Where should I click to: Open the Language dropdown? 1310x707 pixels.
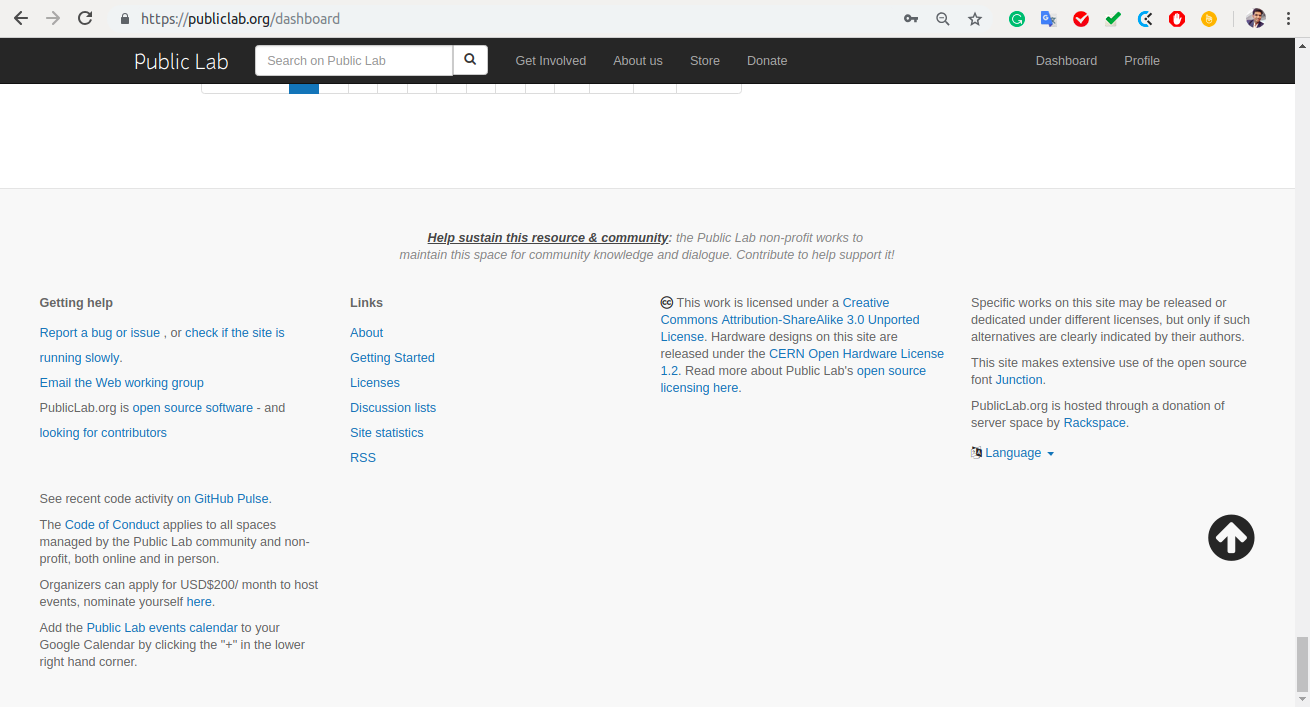click(x=1013, y=452)
